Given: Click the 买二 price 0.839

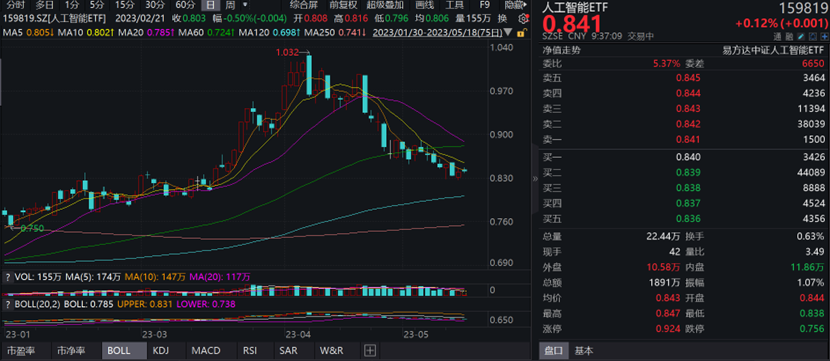Looking at the screenshot, I should tap(688, 173).
